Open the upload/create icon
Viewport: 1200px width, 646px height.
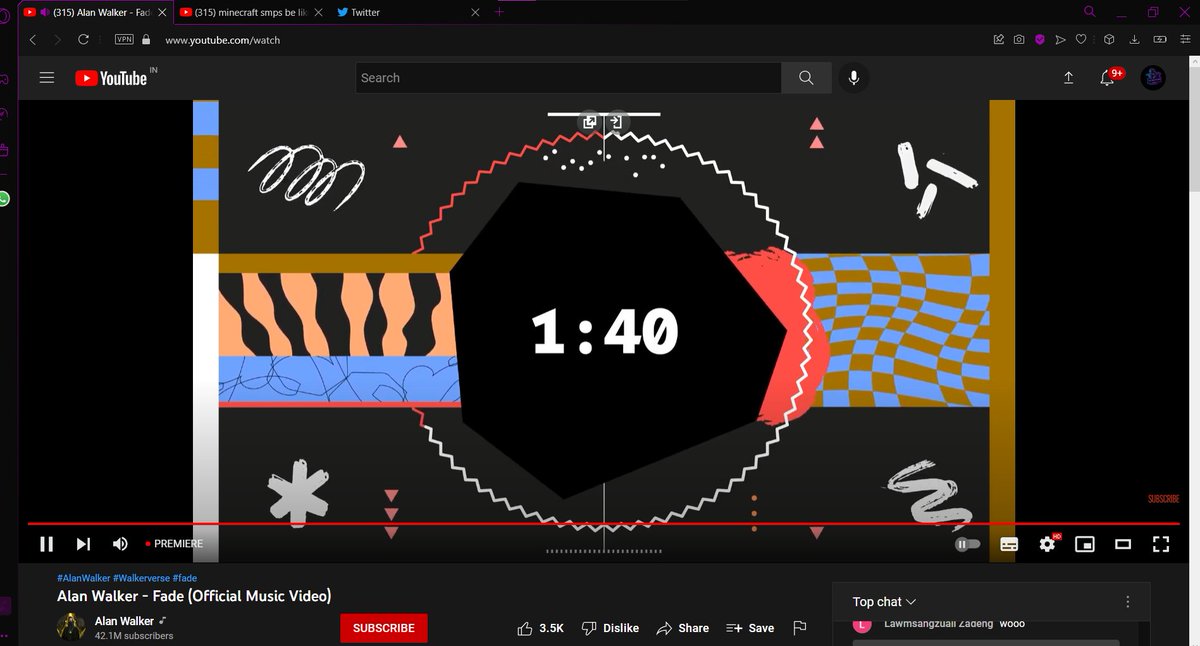click(x=1068, y=78)
